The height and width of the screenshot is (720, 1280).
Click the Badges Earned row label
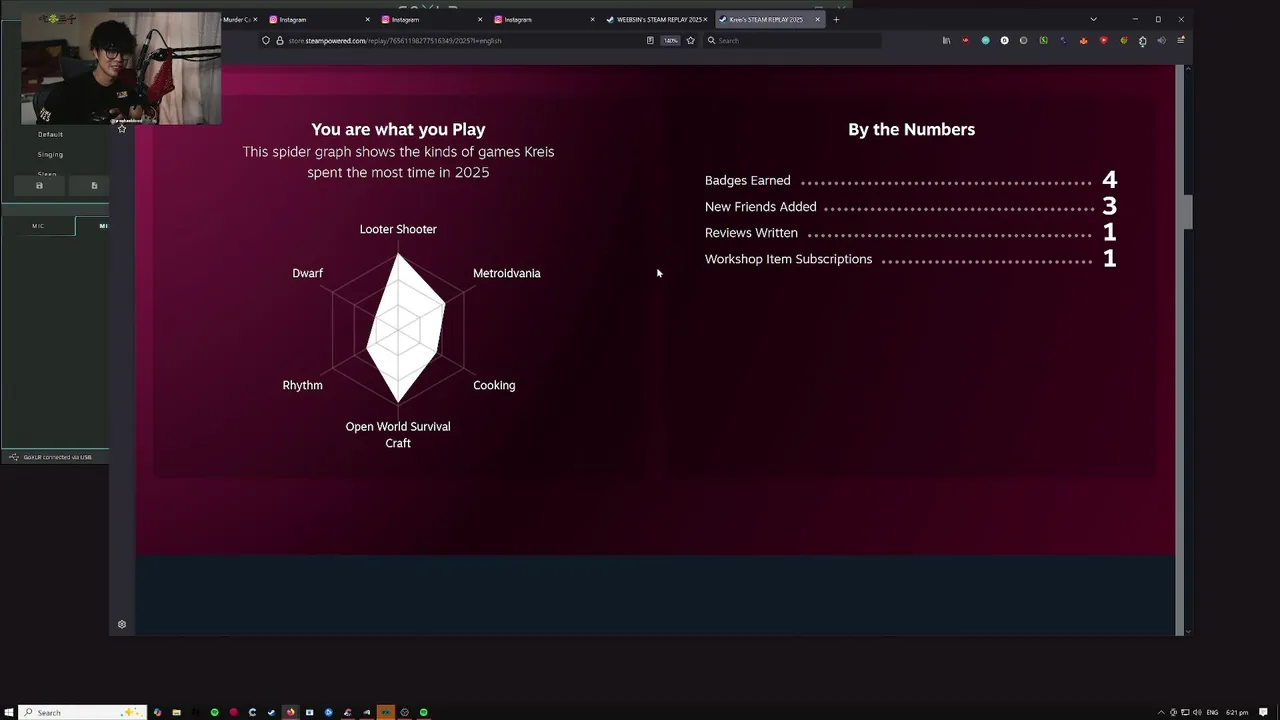point(747,181)
